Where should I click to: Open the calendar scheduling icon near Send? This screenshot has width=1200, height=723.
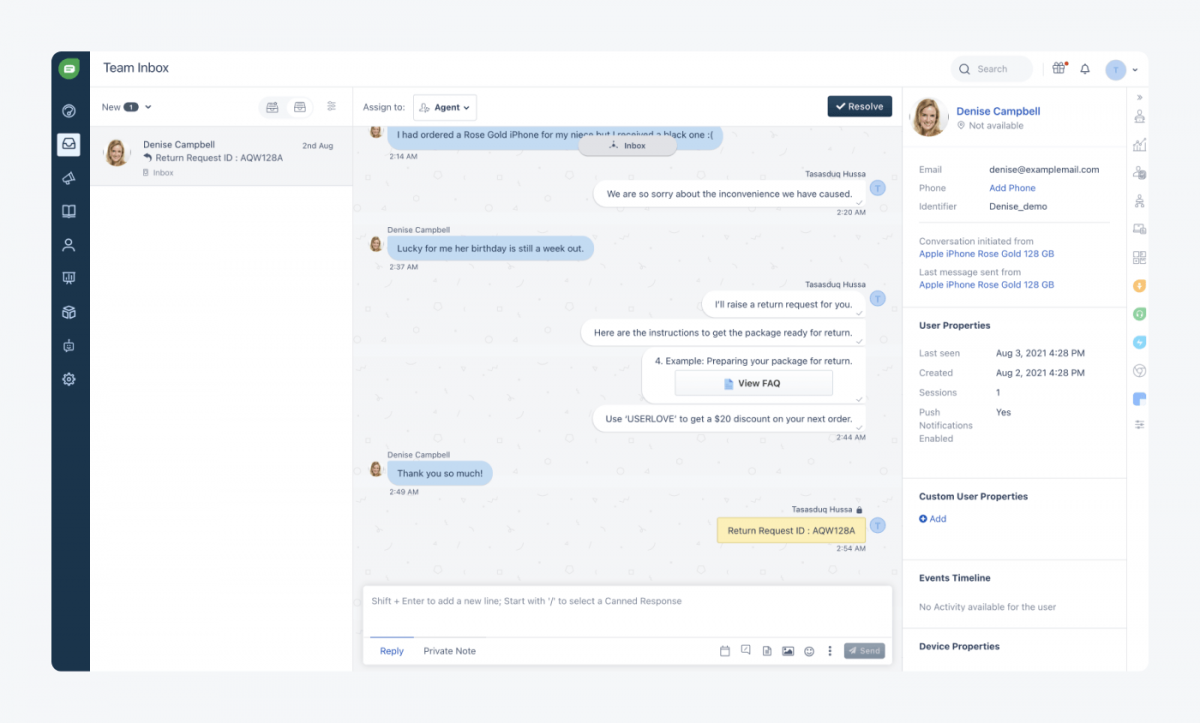pos(724,650)
